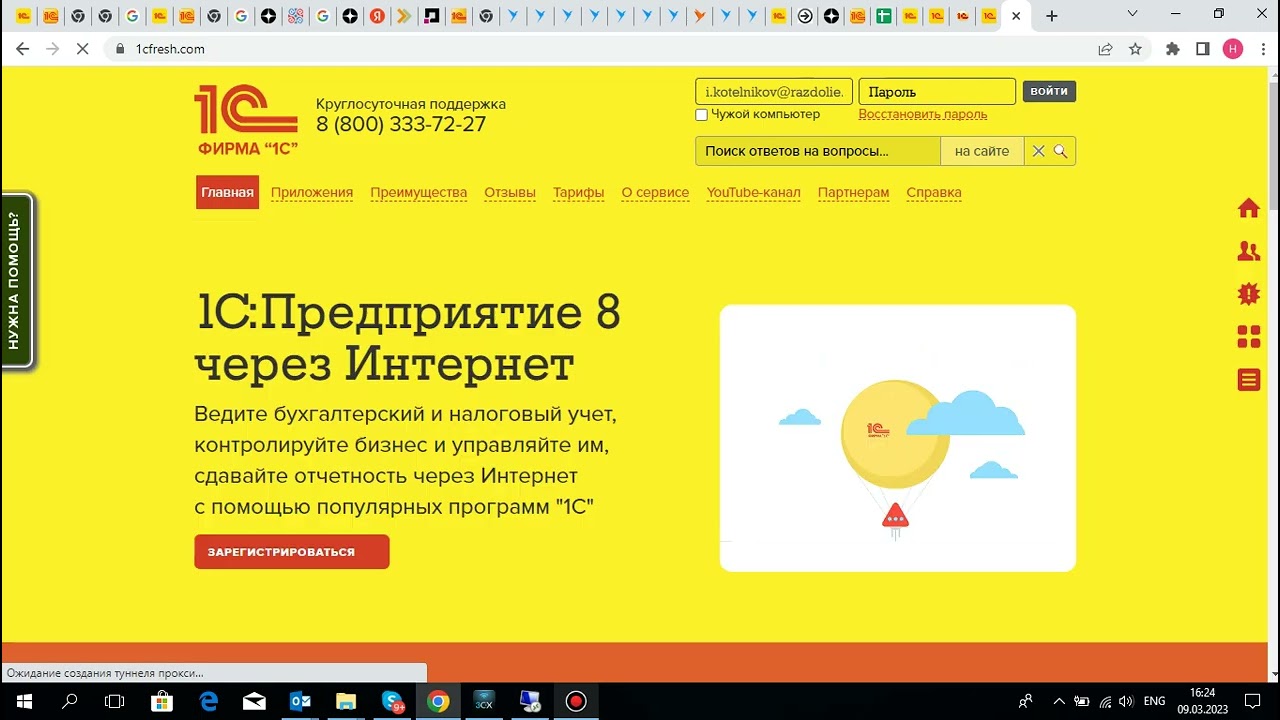Open Windows Start menu

pyautogui.click(x=23, y=701)
